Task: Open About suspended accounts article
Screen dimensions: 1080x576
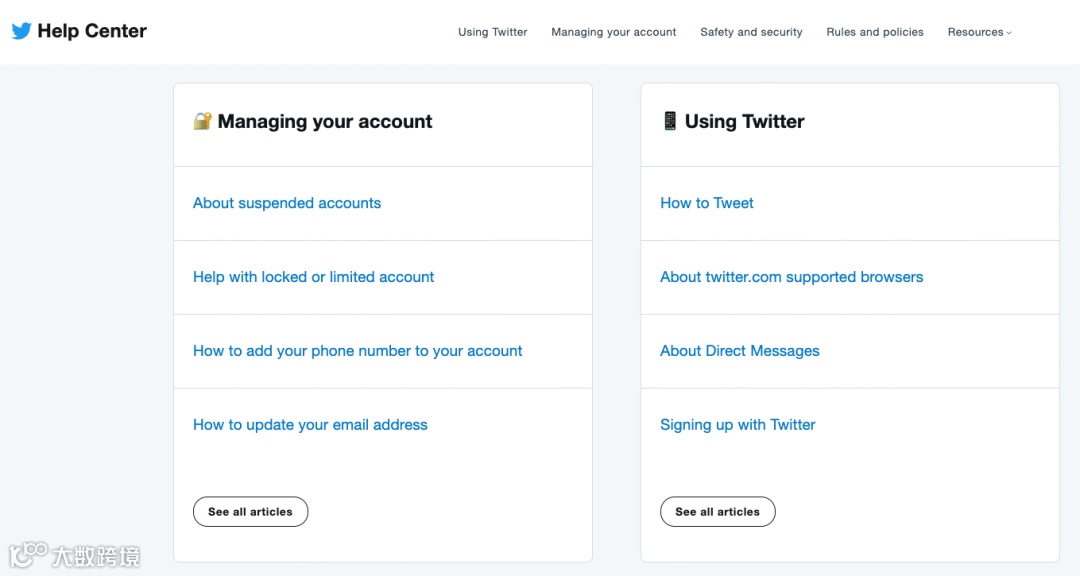Action: 287,203
